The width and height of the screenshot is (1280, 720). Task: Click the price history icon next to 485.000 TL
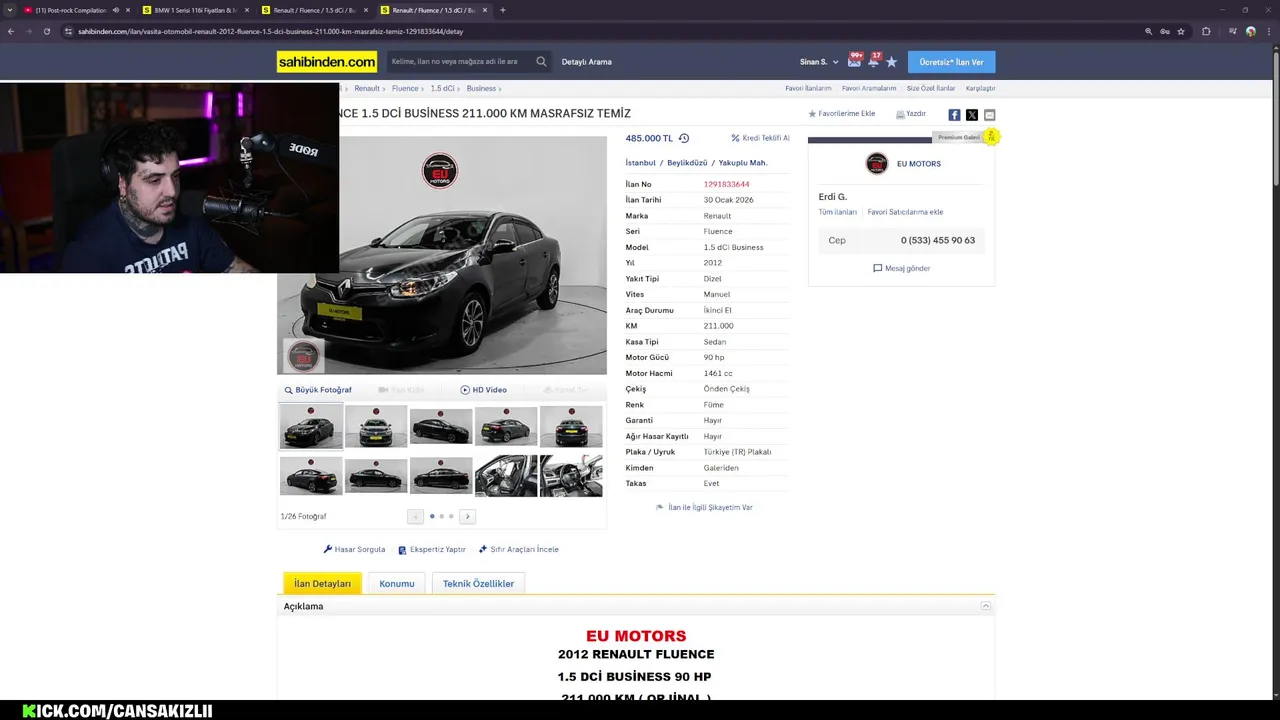684,138
